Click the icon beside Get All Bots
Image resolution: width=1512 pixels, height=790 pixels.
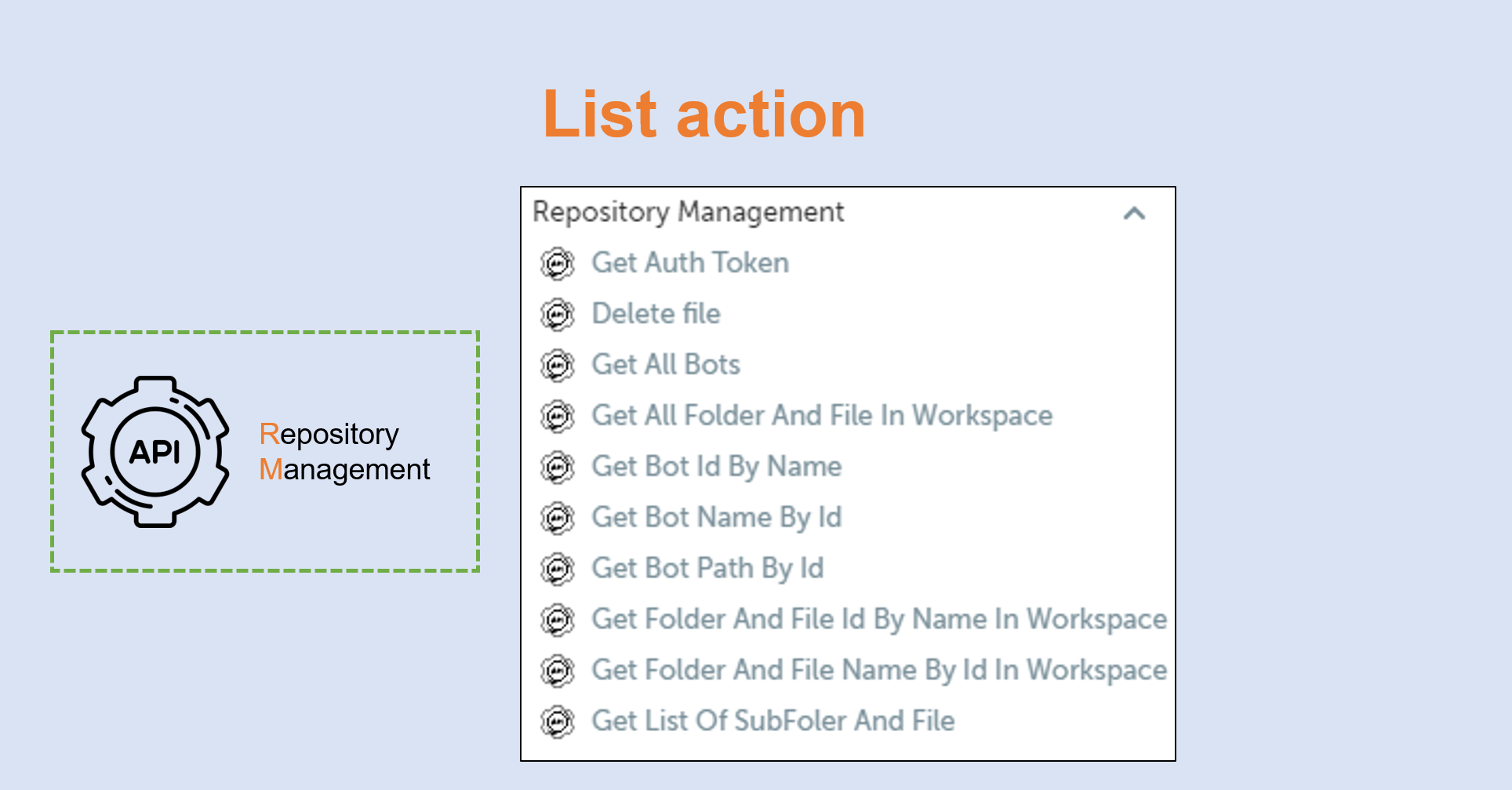tap(558, 366)
